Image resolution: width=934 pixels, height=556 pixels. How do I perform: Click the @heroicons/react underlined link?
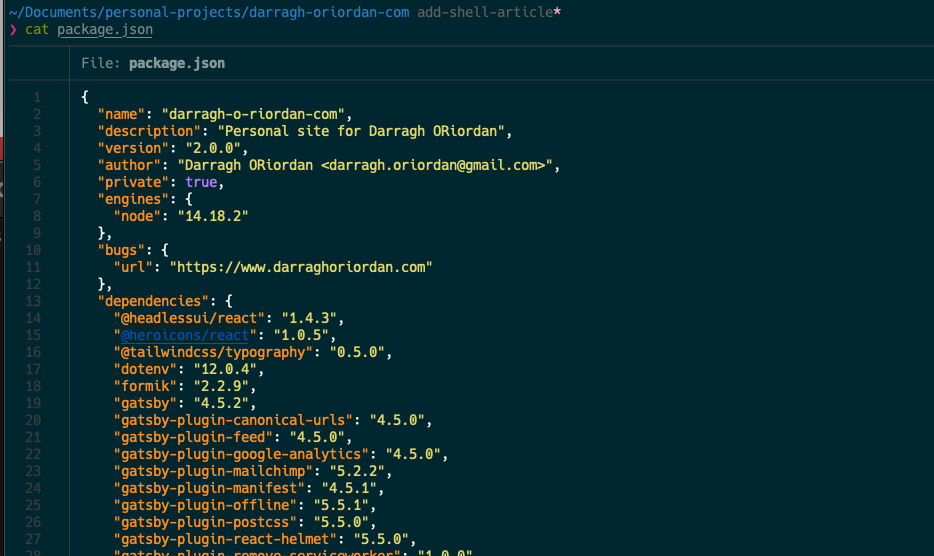[x=185, y=336]
